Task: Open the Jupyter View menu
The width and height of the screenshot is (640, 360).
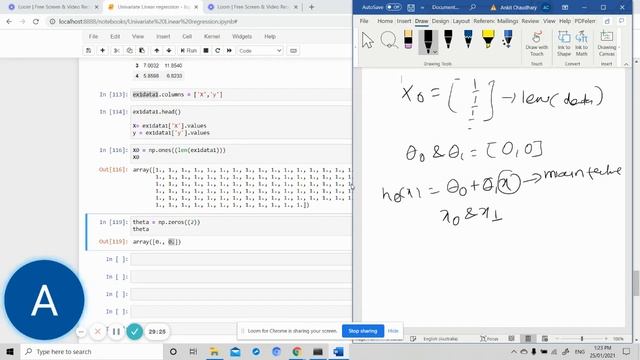Action: [138, 36]
